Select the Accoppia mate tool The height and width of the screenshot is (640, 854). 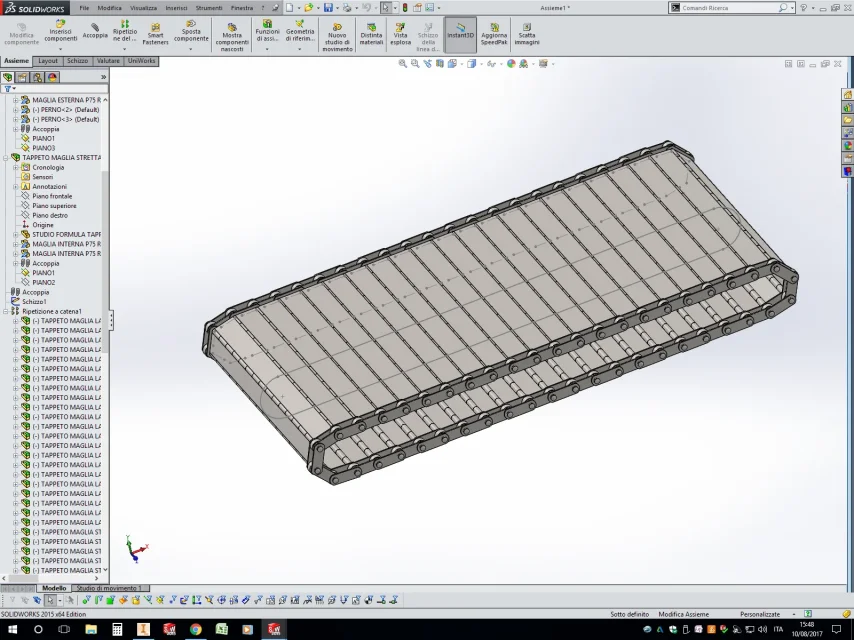[x=95, y=31]
